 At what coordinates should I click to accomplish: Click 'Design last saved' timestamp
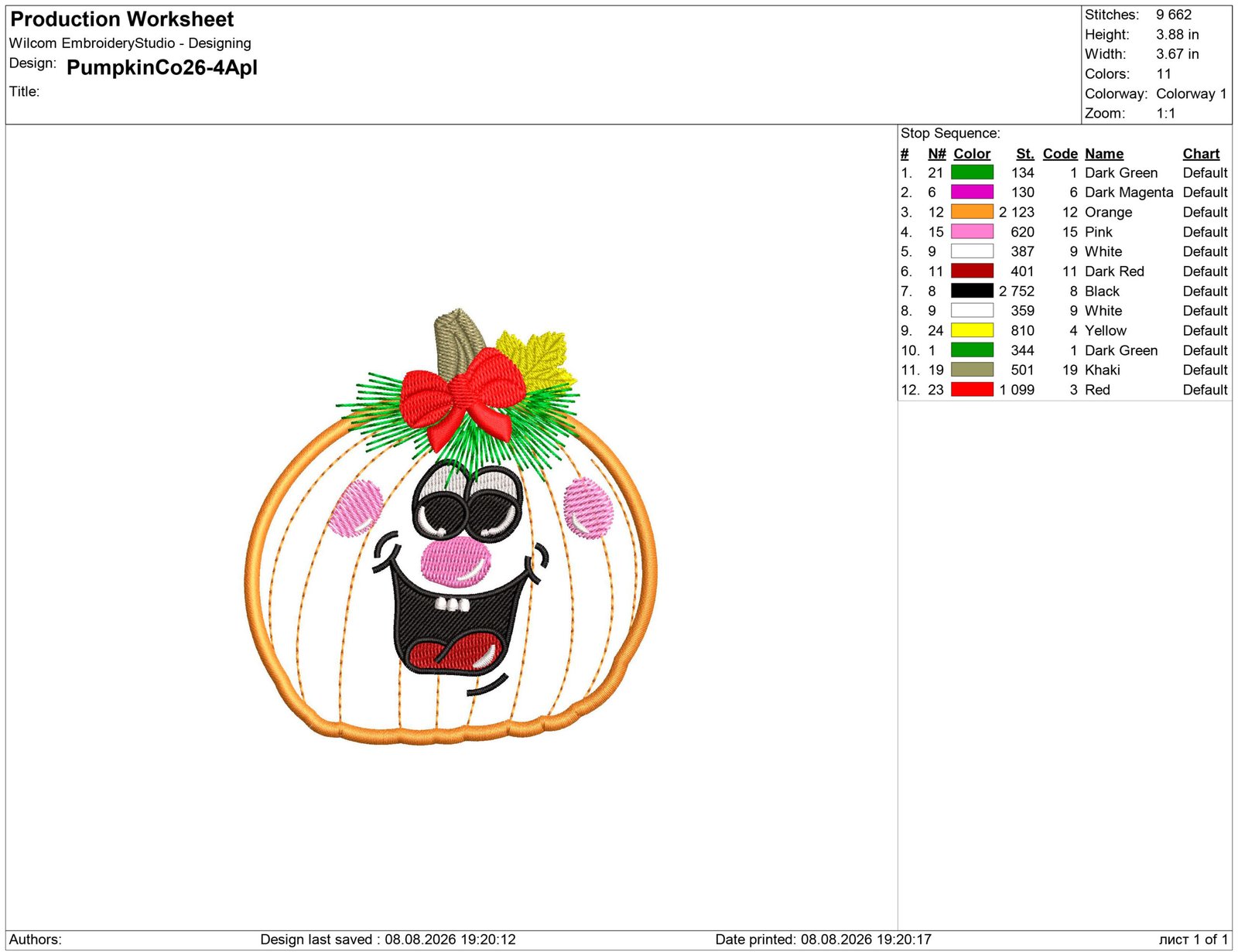(x=388, y=940)
